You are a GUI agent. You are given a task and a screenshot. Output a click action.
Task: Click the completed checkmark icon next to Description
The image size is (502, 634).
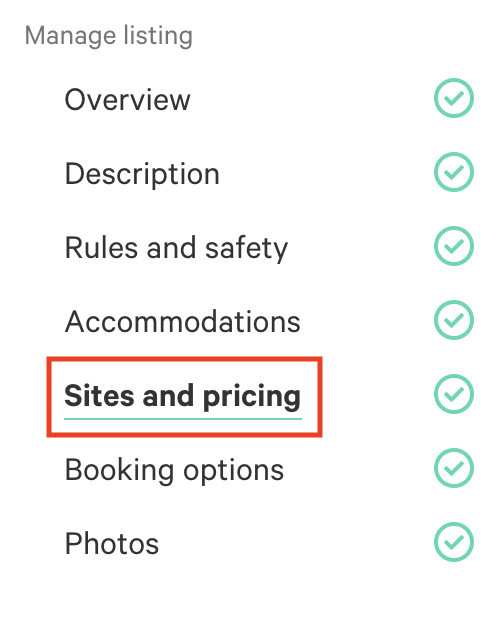point(453,172)
